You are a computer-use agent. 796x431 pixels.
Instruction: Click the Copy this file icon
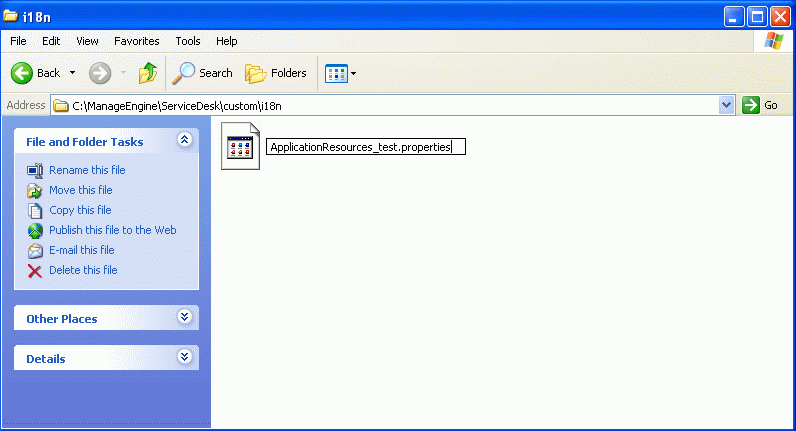click(35, 211)
